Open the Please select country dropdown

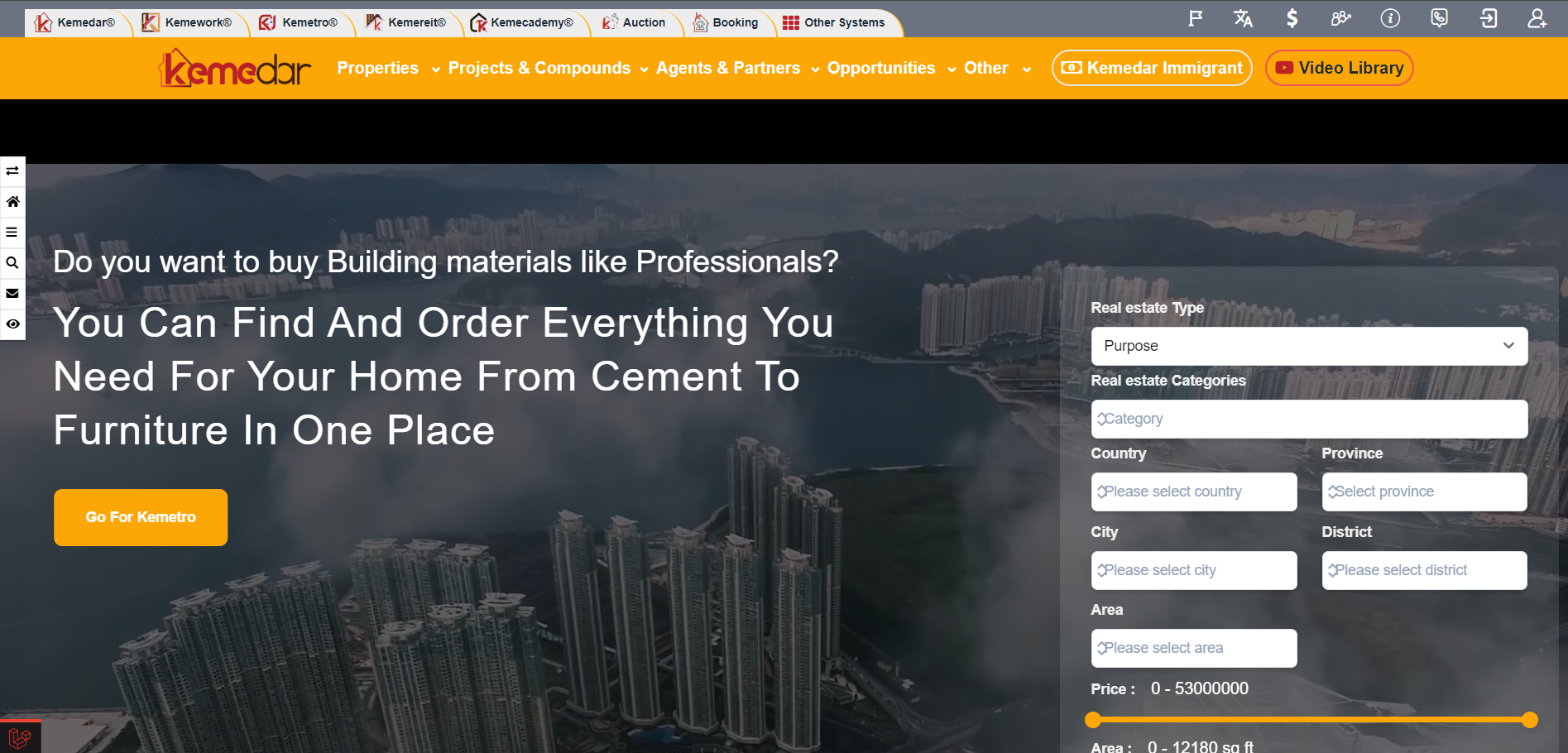[1194, 492]
